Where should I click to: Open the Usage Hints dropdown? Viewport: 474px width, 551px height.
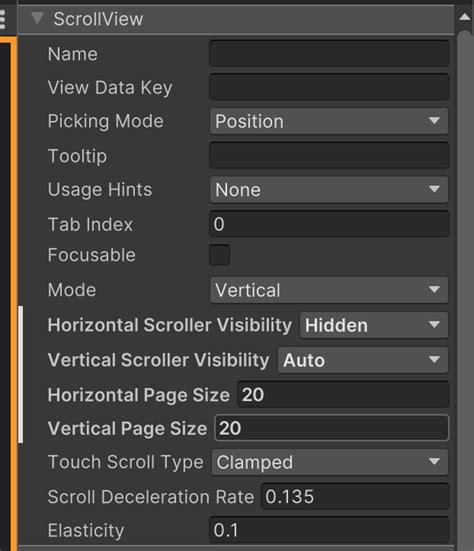[329, 190]
